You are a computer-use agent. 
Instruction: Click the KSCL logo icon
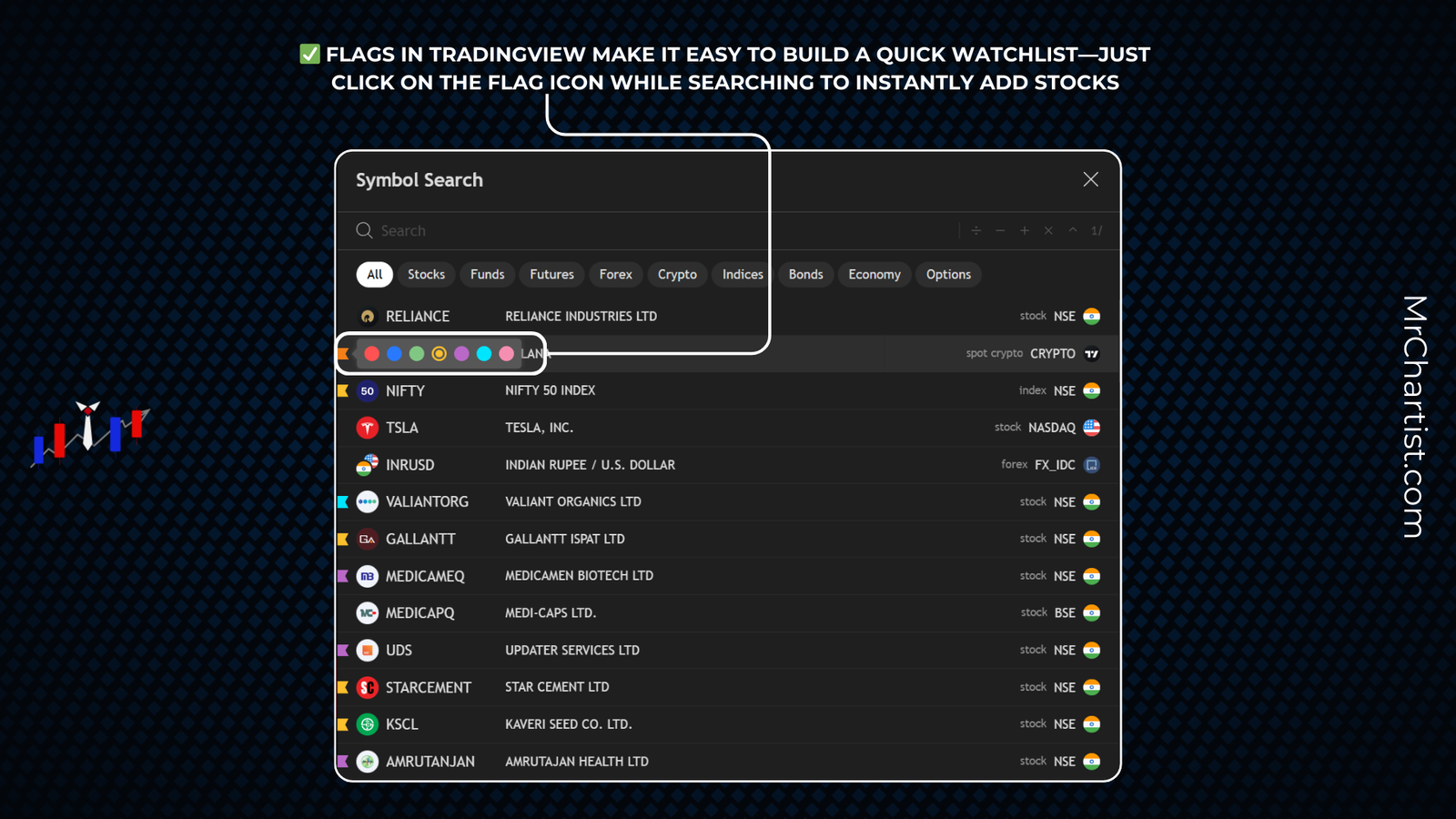(x=368, y=724)
